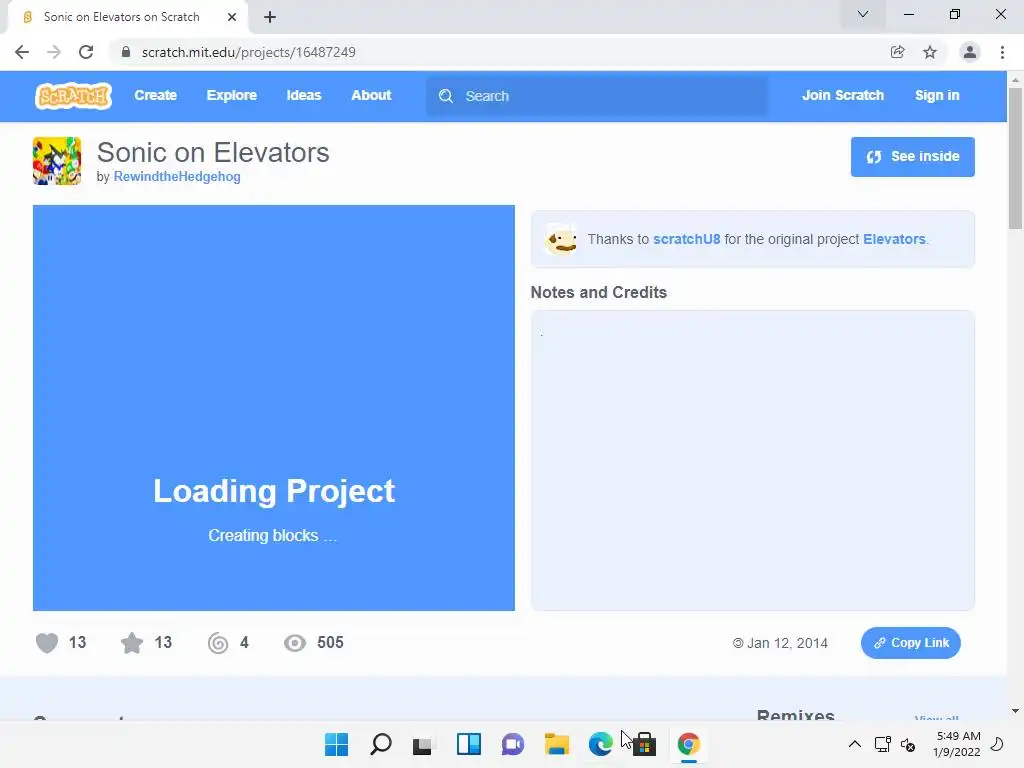Open the original Elevators project link

(x=894, y=239)
